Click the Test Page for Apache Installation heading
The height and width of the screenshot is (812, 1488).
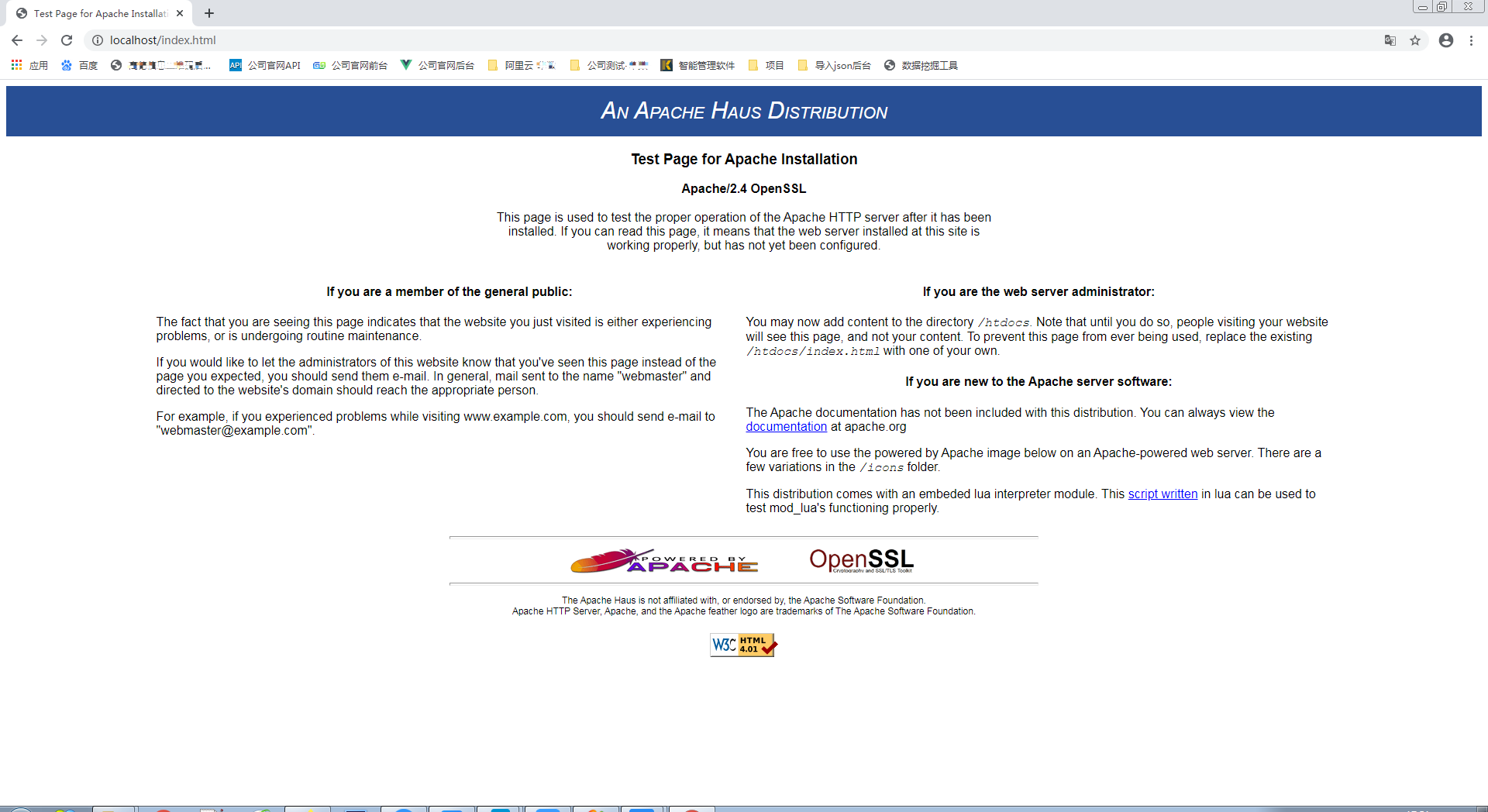(x=744, y=159)
